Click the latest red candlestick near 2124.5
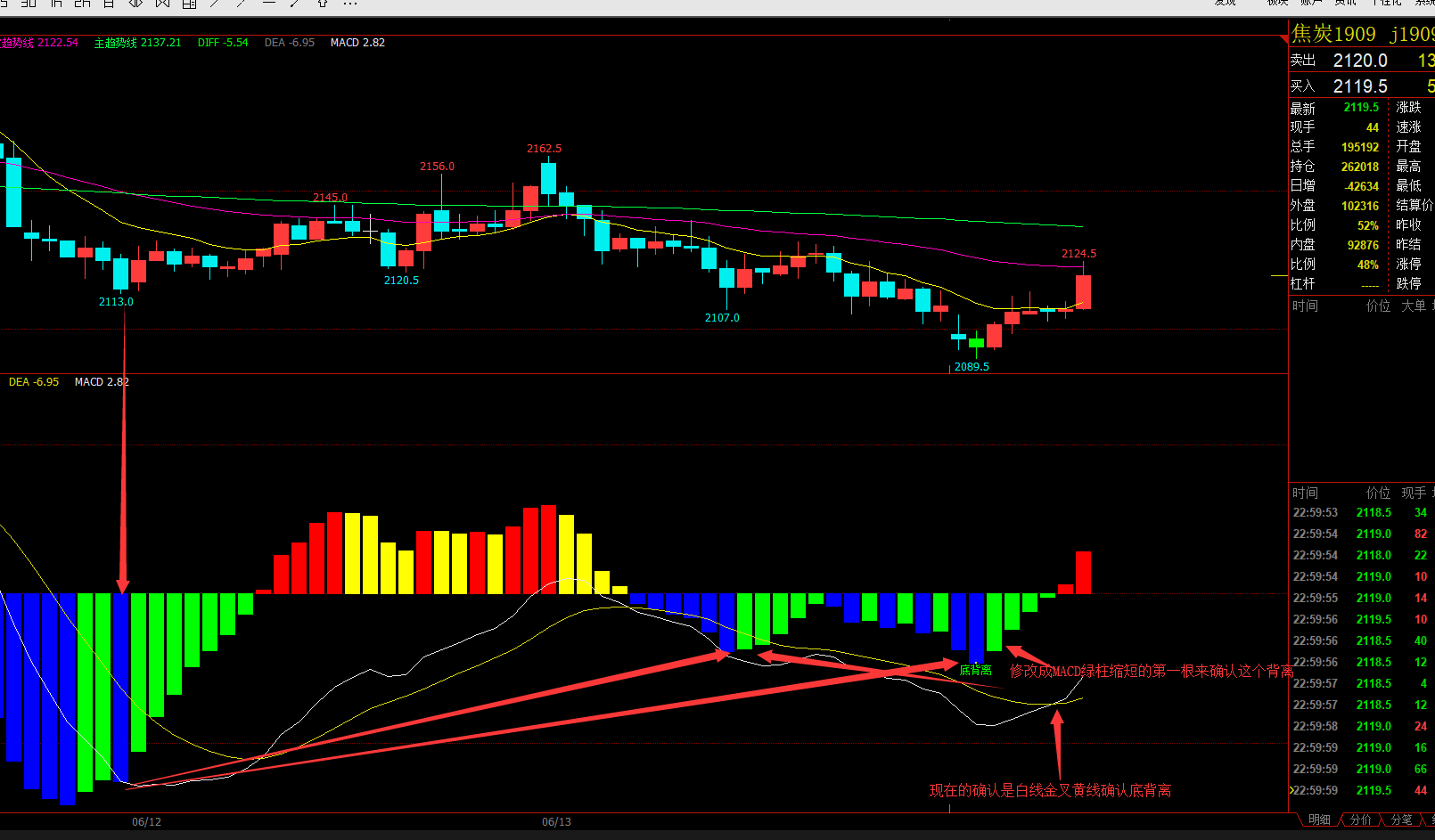Image resolution: width=1435 pixels, height=840 pixels. [1083, 292]
